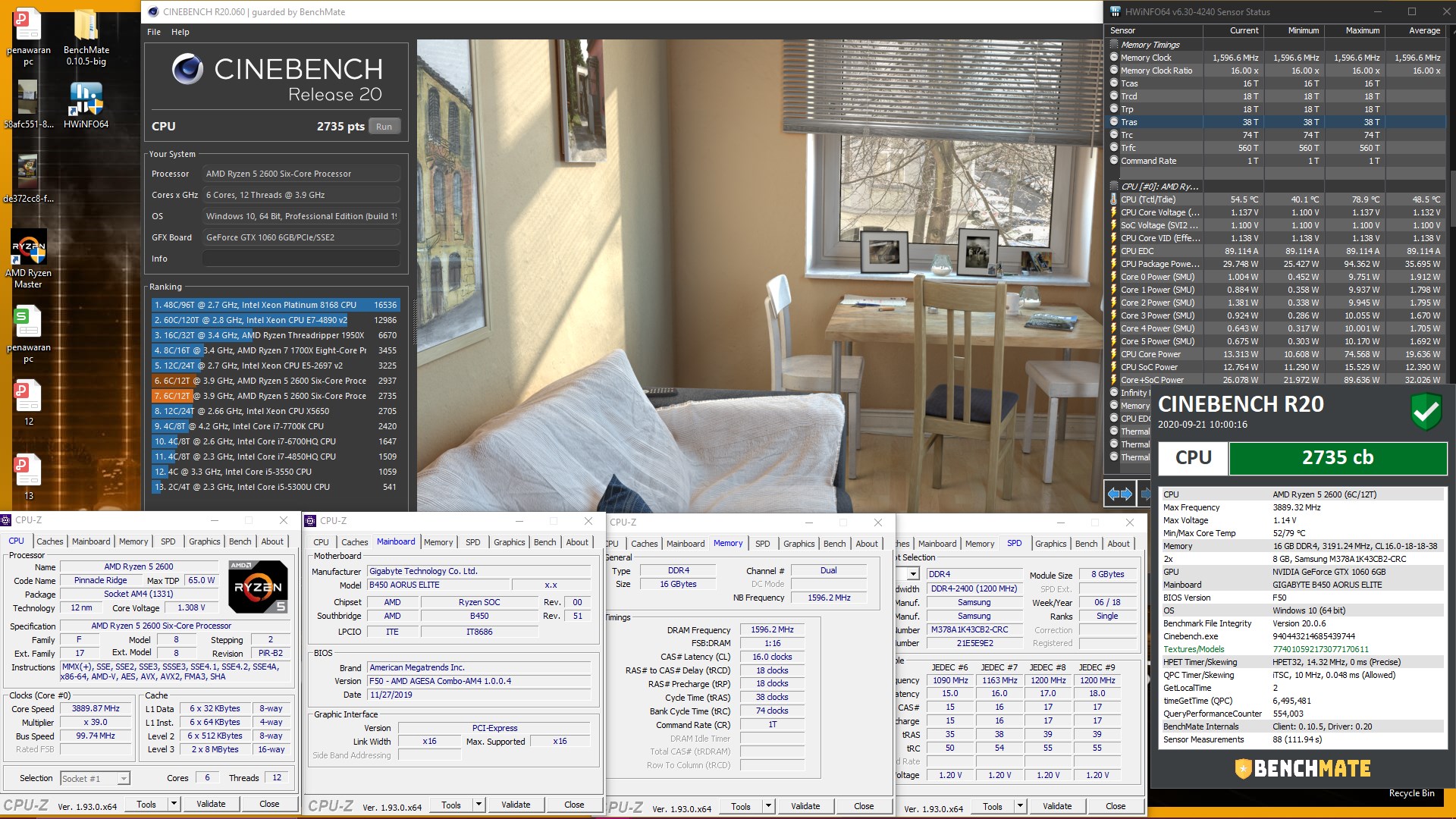Open the PDF icon labeled 13

(28, 470)
